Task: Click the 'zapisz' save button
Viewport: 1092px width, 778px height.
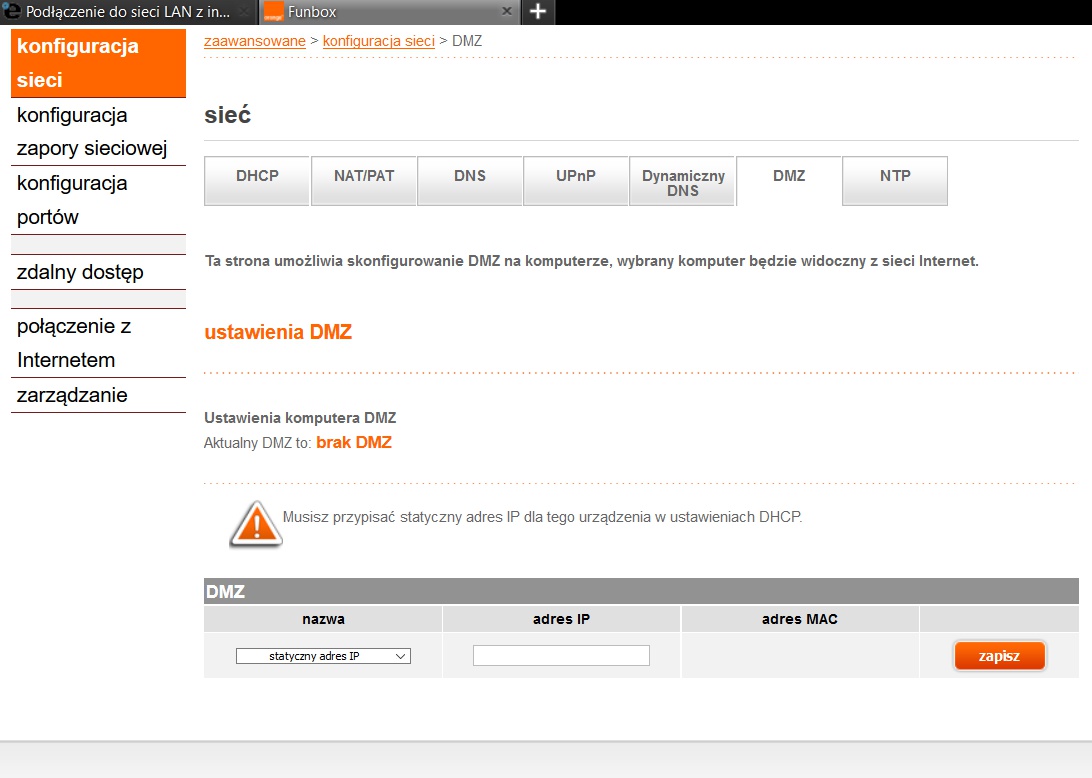Action: 999,655
